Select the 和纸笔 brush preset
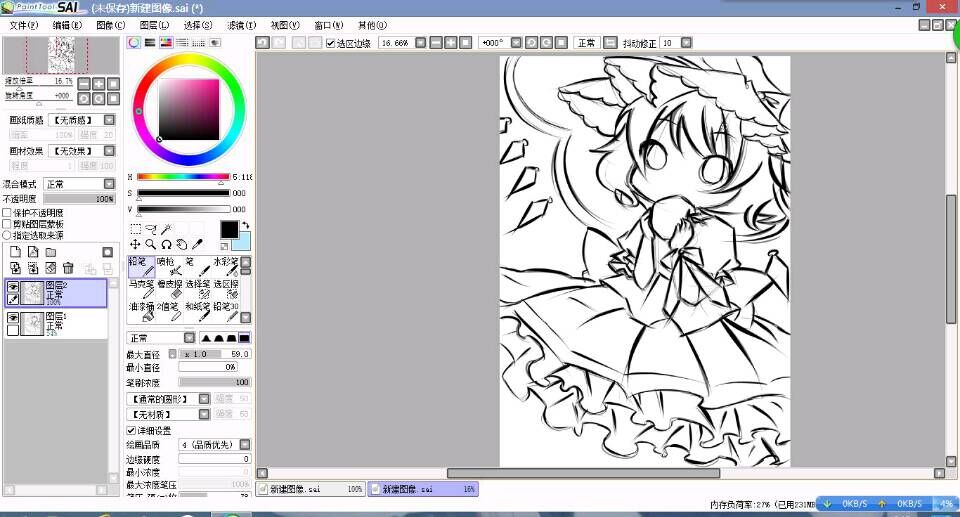This screenshot has height=517, width=960. (x=198, y=312)
